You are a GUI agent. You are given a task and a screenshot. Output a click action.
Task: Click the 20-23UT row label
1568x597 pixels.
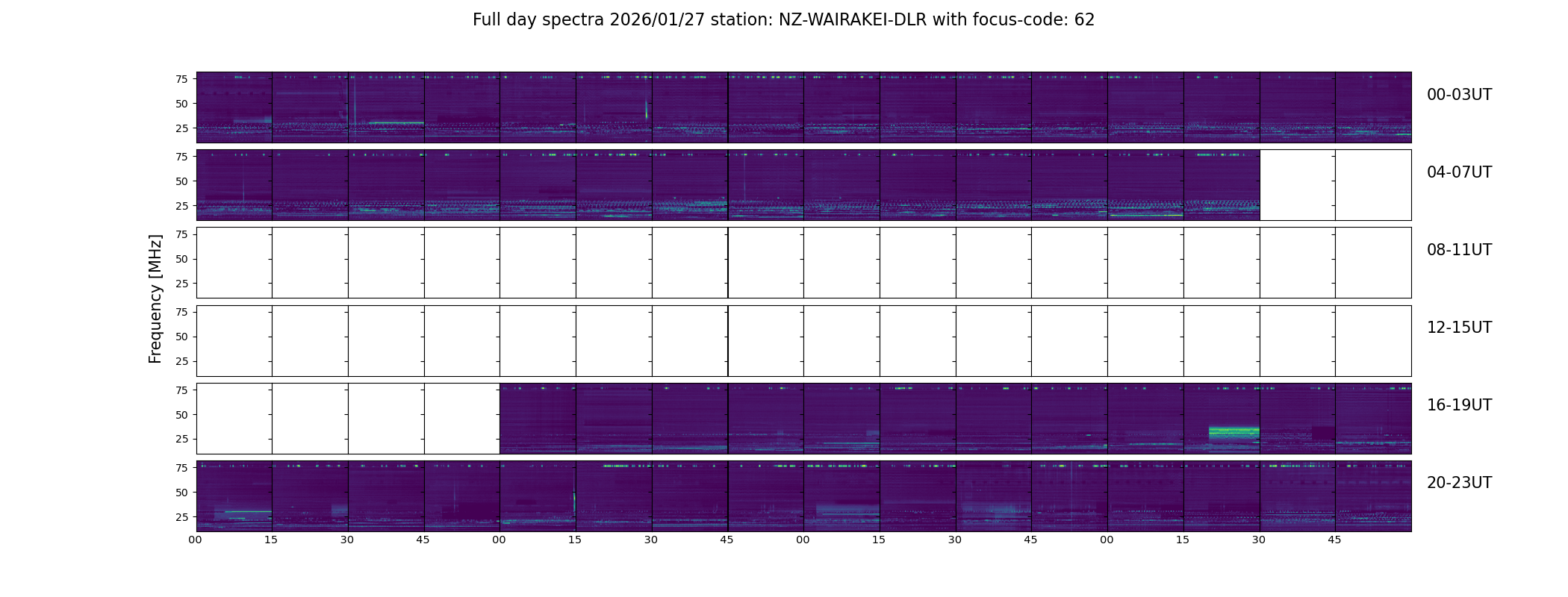click(x=1459, y=483)
